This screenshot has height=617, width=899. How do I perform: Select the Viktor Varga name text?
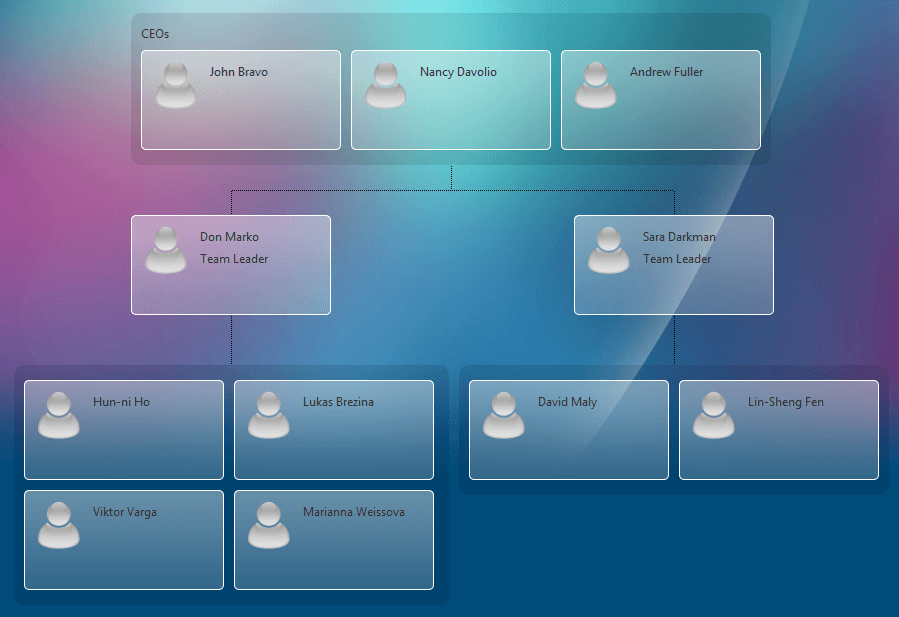[x=124, y=513]
